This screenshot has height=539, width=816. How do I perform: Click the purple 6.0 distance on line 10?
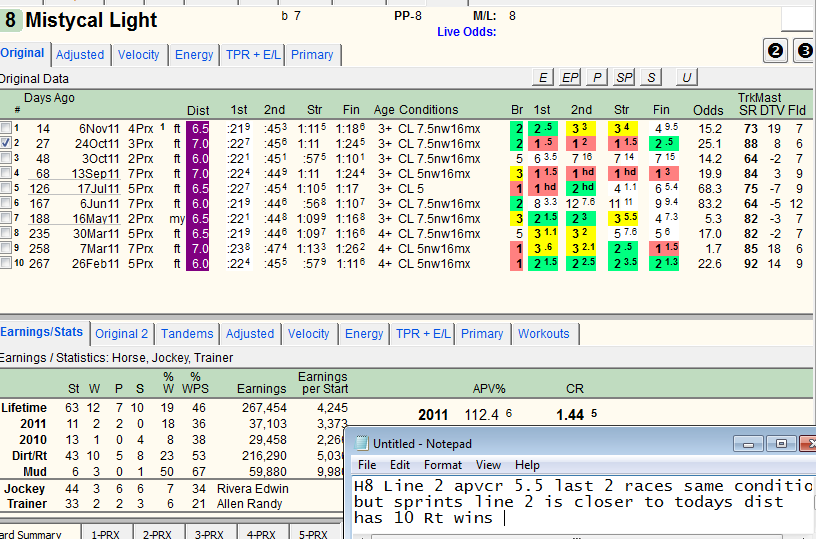point(200,264)
